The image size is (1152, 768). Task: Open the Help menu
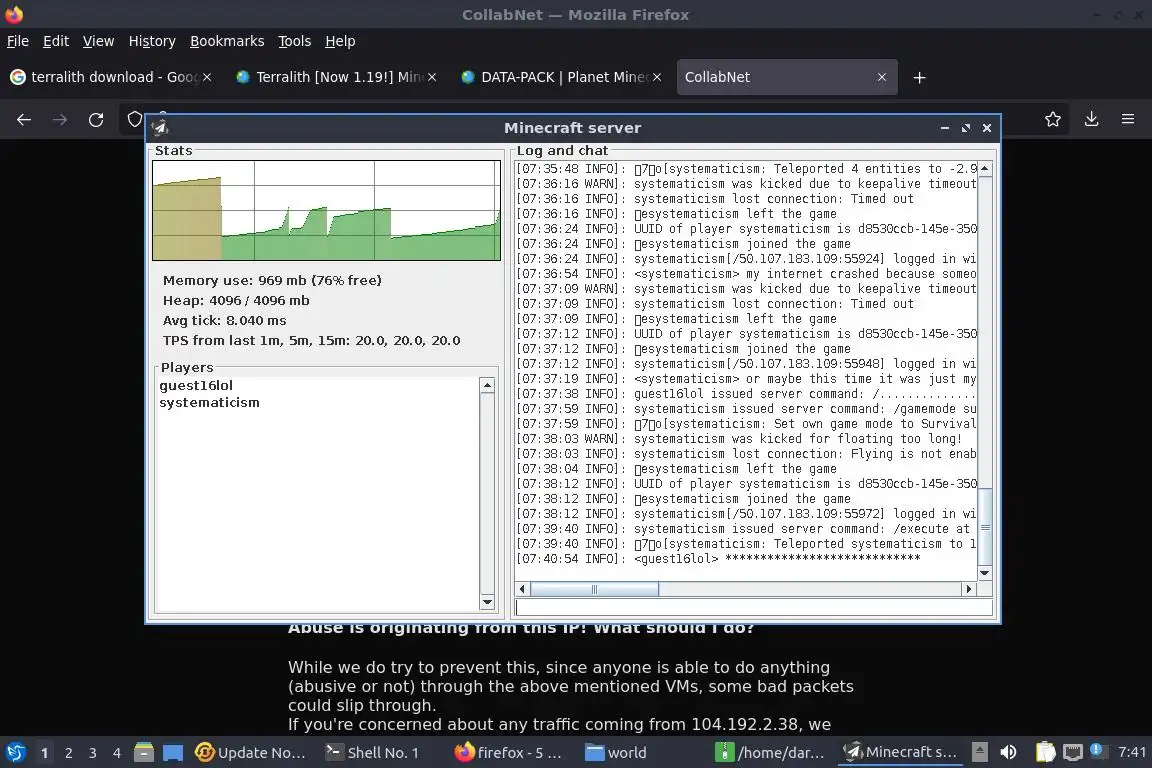pyautogui.click(x=340, y=41)
